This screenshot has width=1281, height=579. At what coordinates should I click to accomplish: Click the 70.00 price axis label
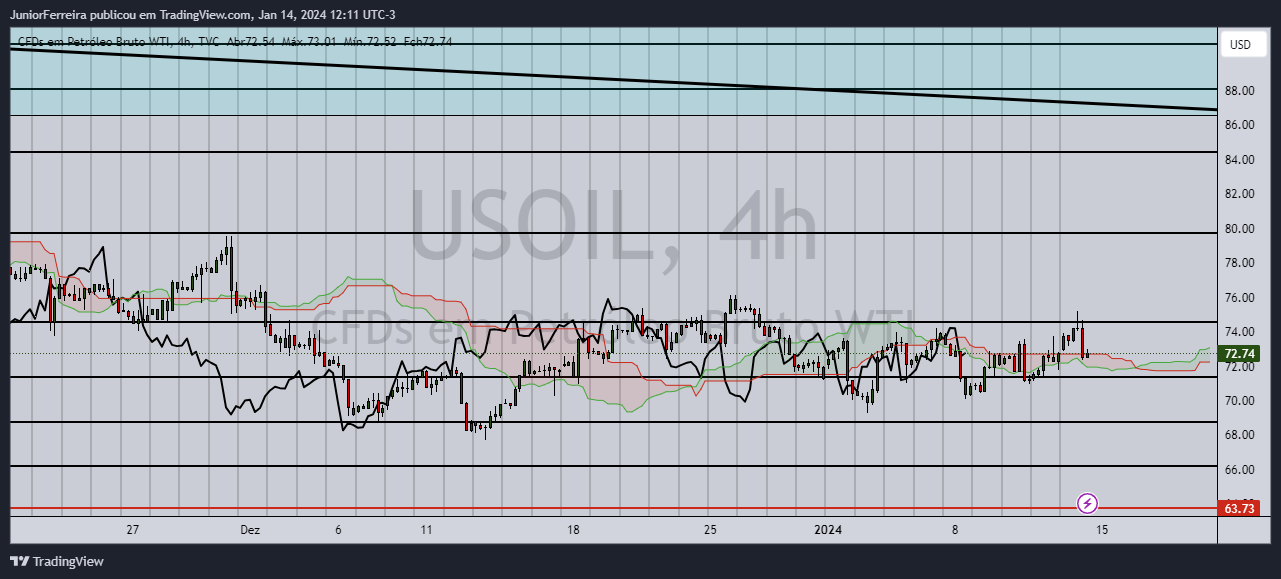point(1240,401)
